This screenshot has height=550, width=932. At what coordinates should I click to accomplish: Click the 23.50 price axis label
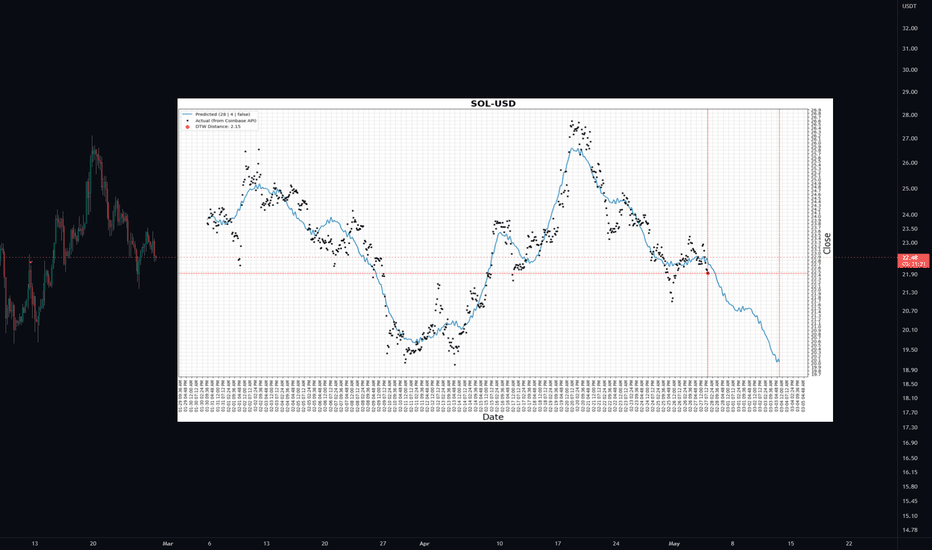(x=909, y=229)
